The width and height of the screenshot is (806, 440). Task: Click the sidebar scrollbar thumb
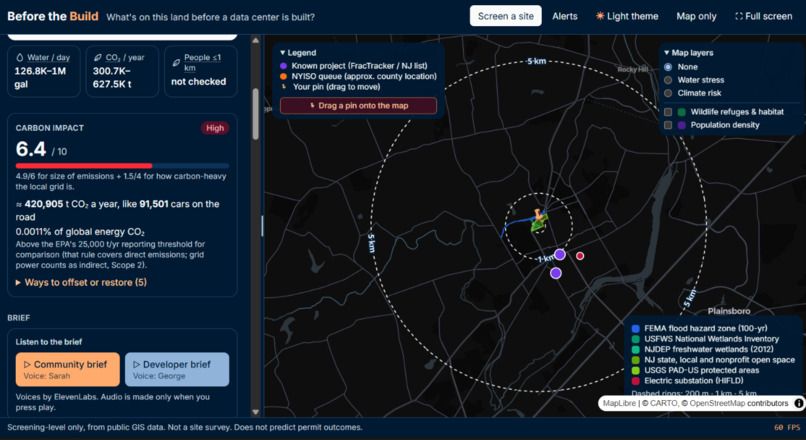(x=255, y=114)
